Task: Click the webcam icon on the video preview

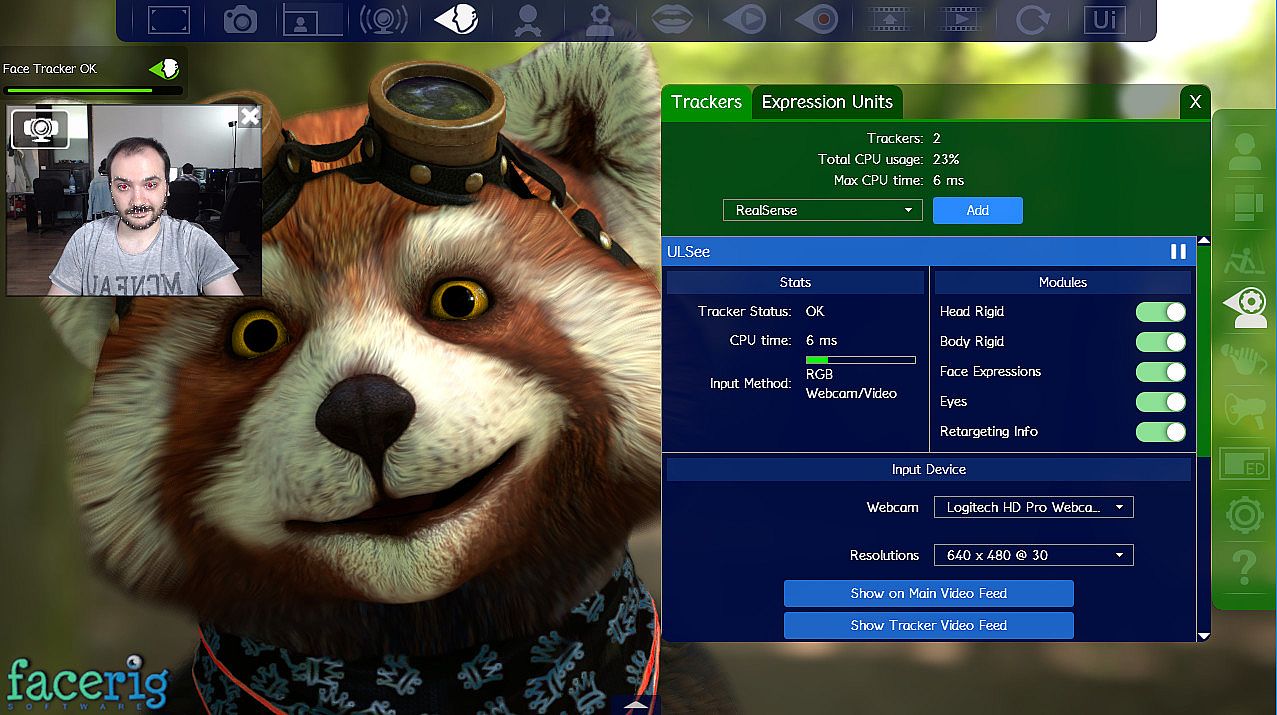Action: [40, 130]
